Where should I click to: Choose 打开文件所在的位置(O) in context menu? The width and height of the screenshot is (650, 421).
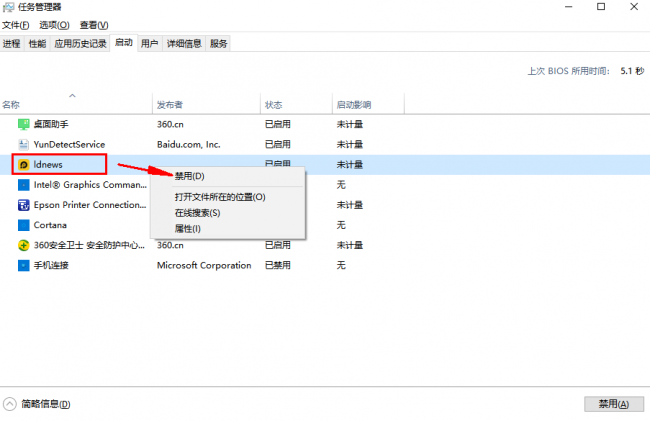click(228, 197)
